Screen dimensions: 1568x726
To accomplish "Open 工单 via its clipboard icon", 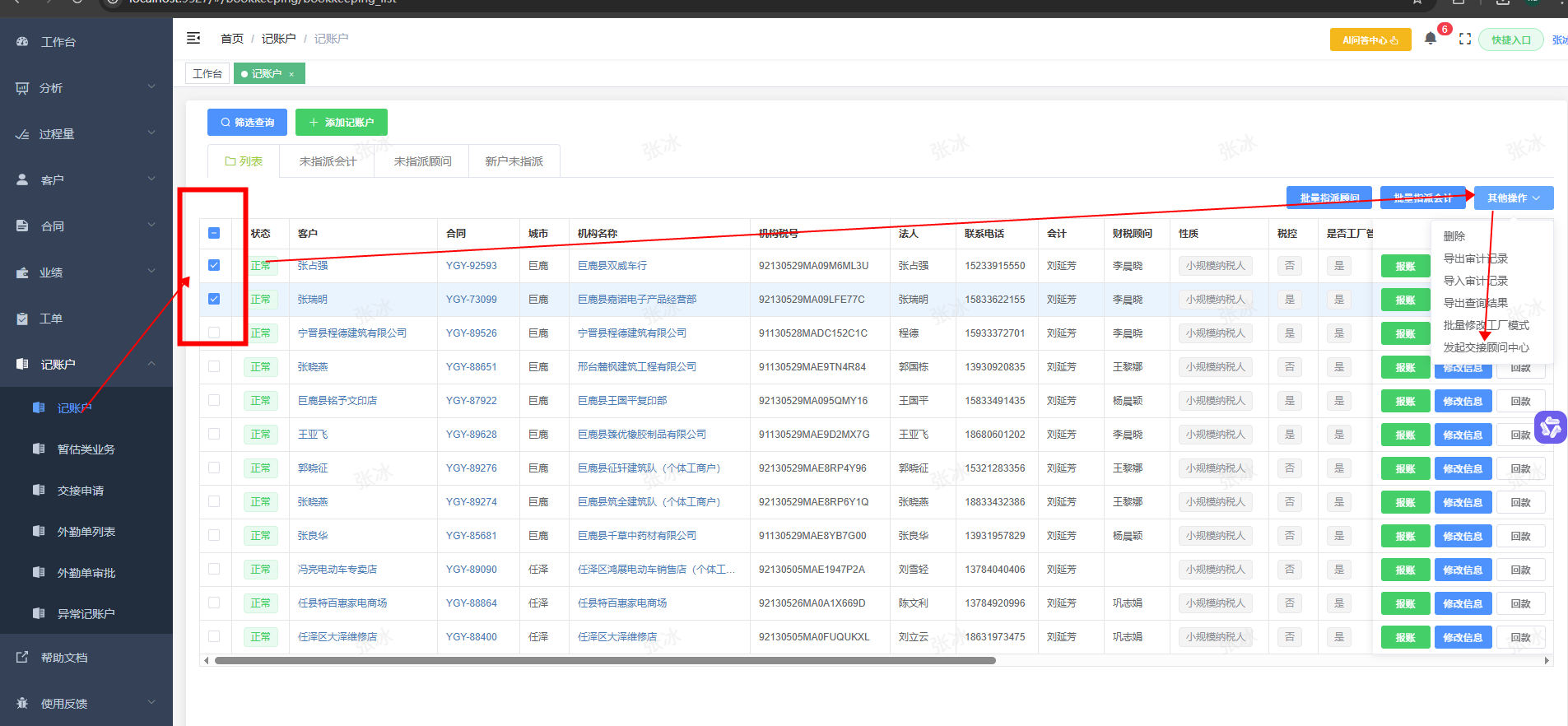I will (x=22, y=319).
